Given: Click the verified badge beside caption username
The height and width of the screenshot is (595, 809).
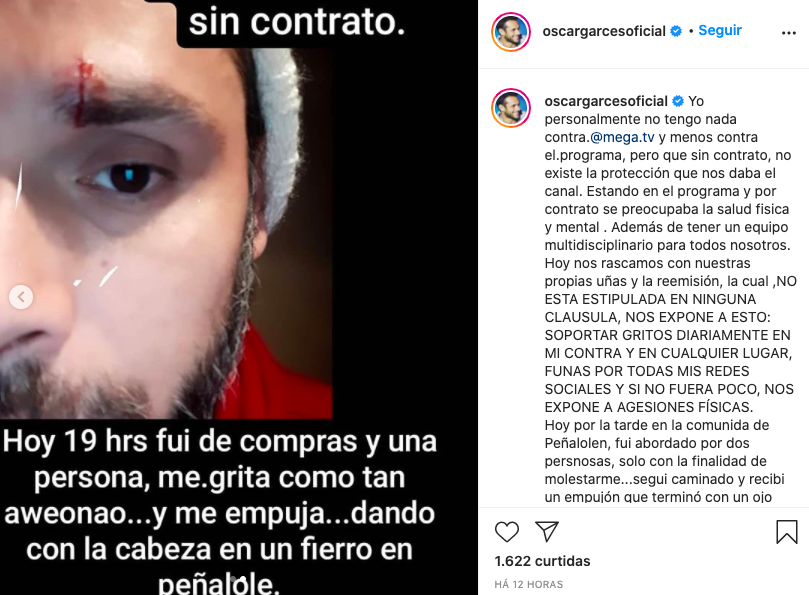Looking at the screenshot, I should point(678,101).
